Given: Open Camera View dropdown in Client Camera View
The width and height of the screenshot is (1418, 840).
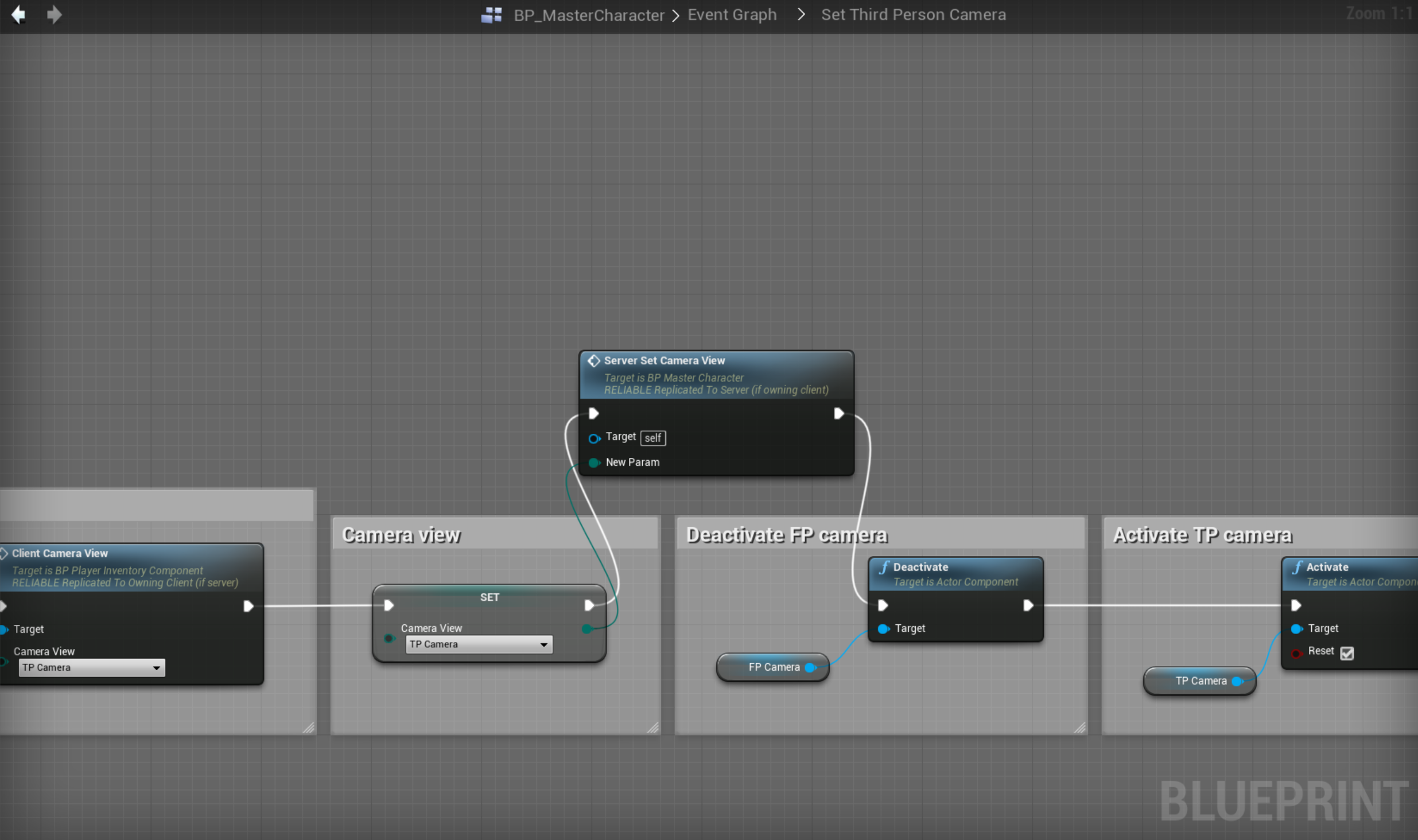Looking at the screenshot, I should tap(92, 667).
